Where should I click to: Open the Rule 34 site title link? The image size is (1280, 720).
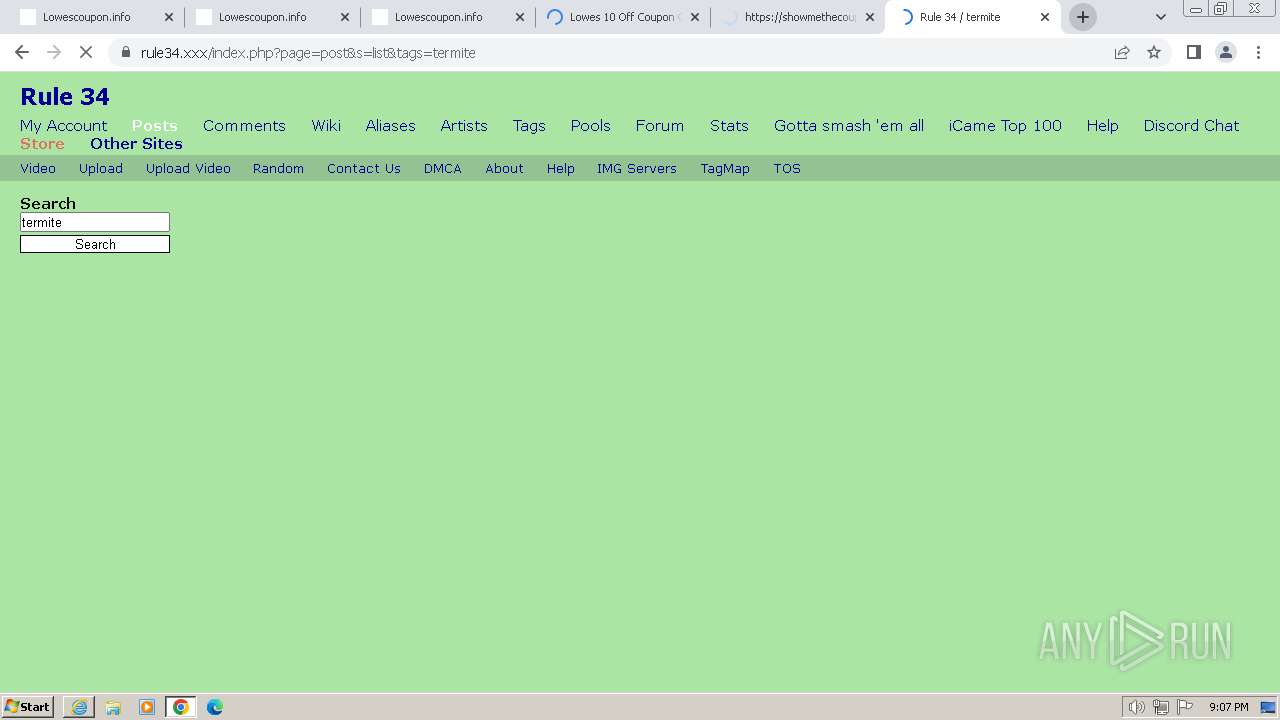coord(65,96)
